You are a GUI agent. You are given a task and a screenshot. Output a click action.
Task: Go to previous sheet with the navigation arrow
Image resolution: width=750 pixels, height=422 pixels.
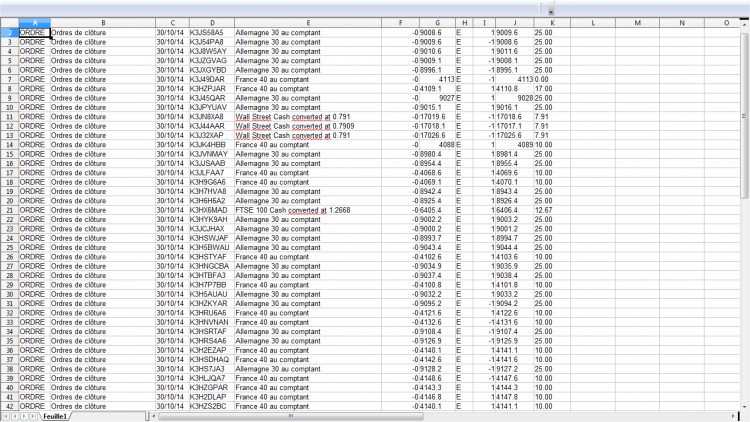15,417
